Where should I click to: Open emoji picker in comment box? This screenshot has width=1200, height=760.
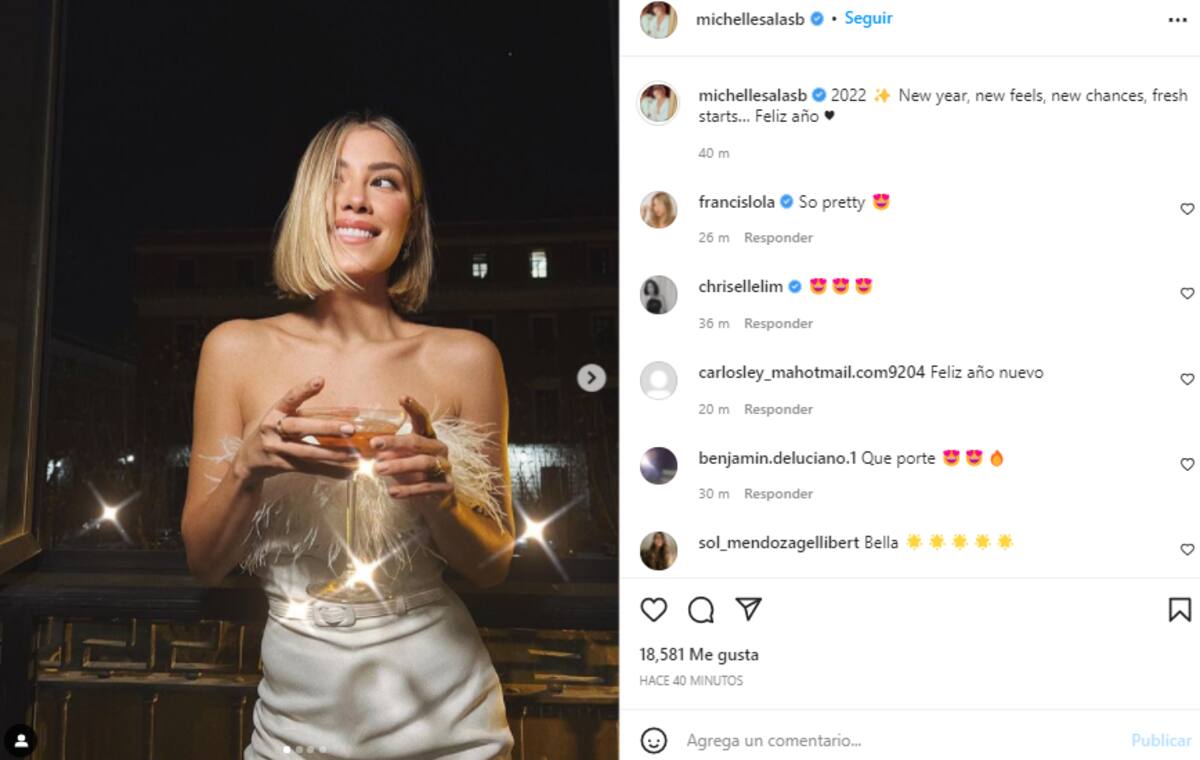tap(653, 741)
